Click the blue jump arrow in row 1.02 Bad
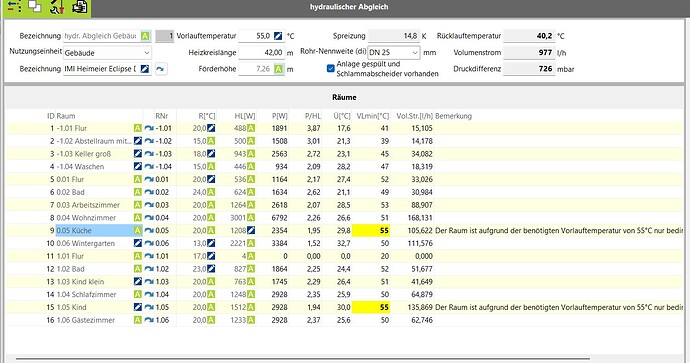The height and width of the screenshot is (363, 690). click(149, 269)
